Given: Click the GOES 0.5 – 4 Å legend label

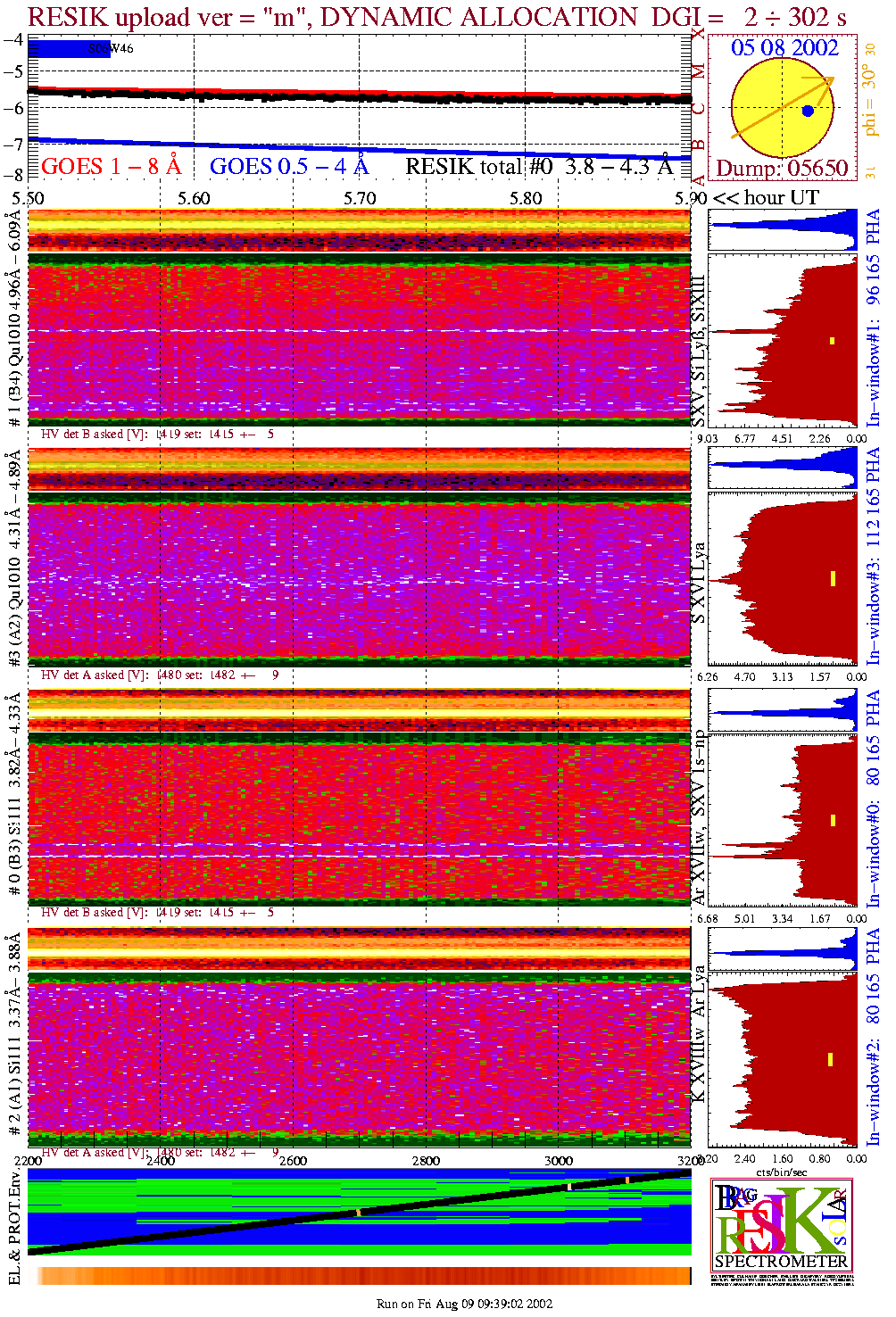Looking at the screenshot, I should (x=288, y=167).
